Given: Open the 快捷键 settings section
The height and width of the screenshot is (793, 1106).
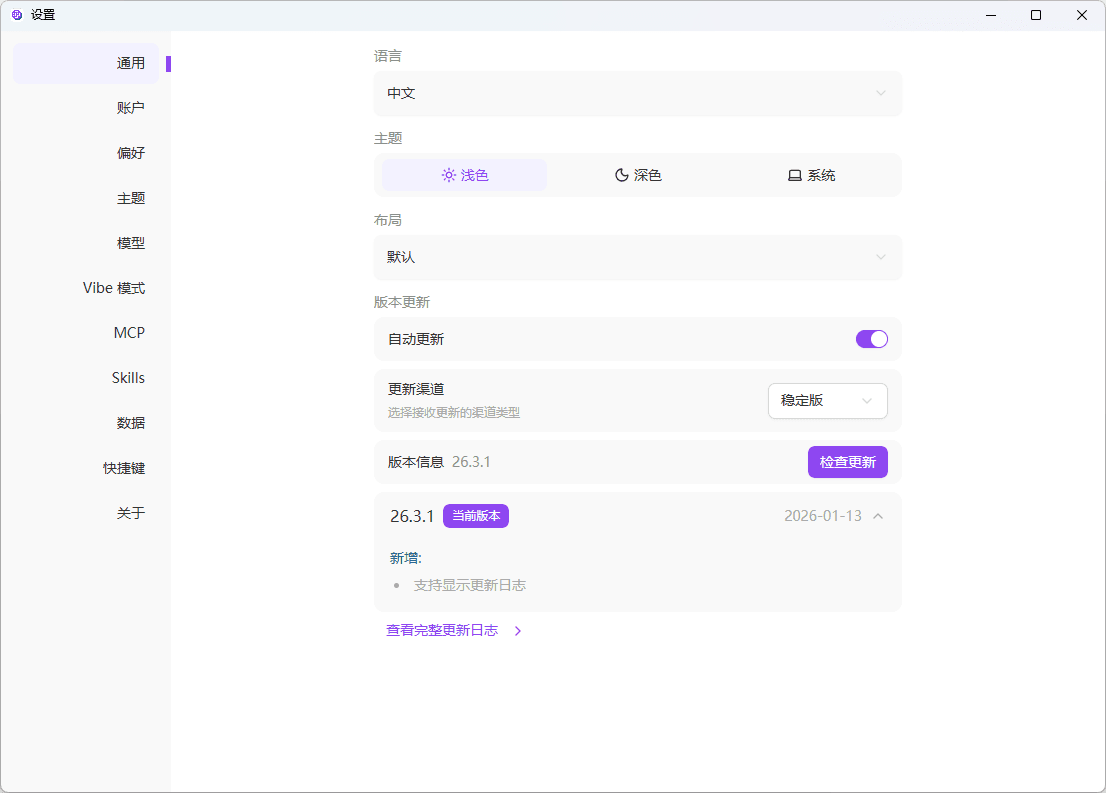Looking at the screenshot, I should pos(86,468).
